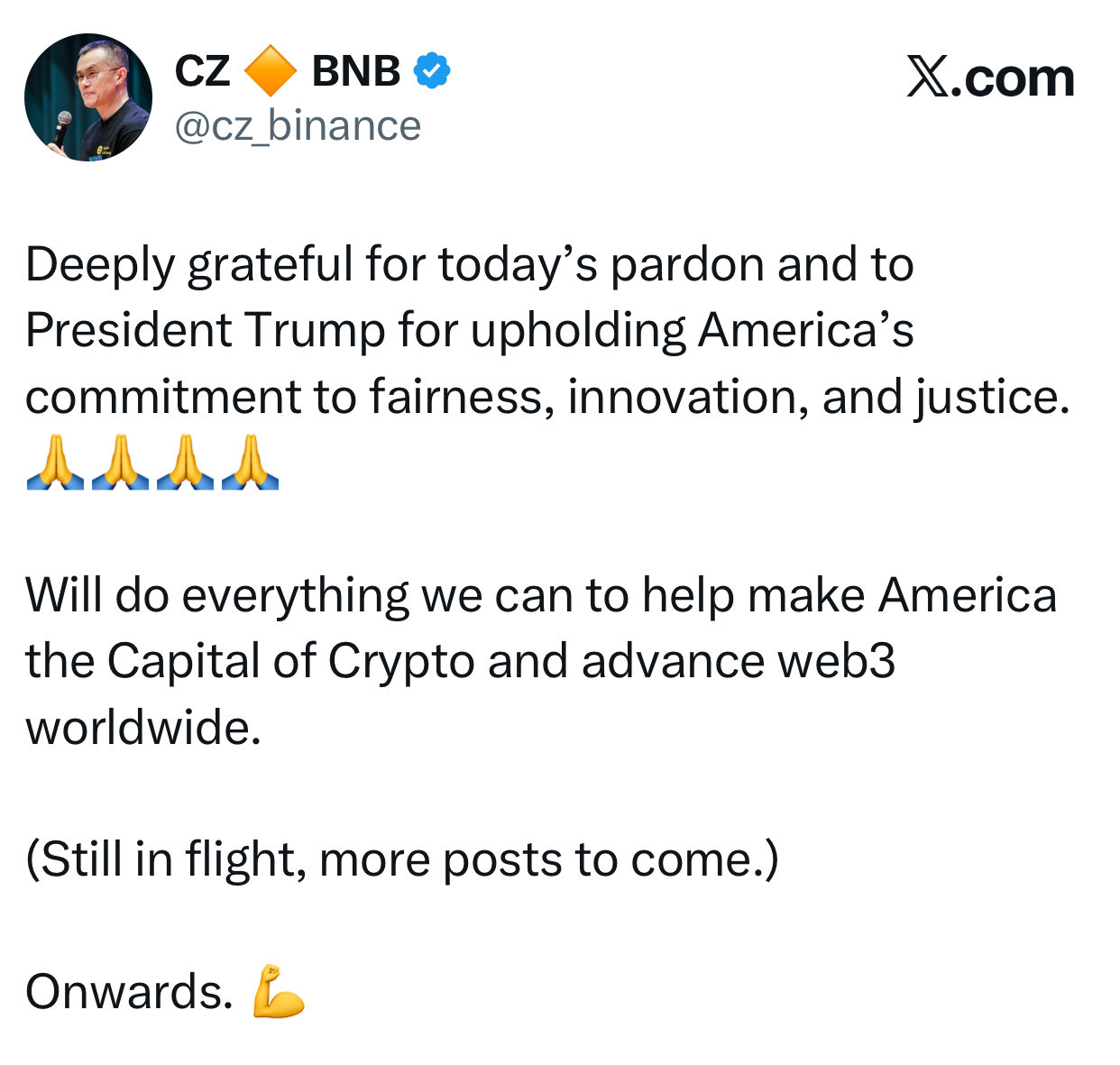1120x1065 pixels.
Task: Open the @cz_binance handle link
Action: point(298,126)
